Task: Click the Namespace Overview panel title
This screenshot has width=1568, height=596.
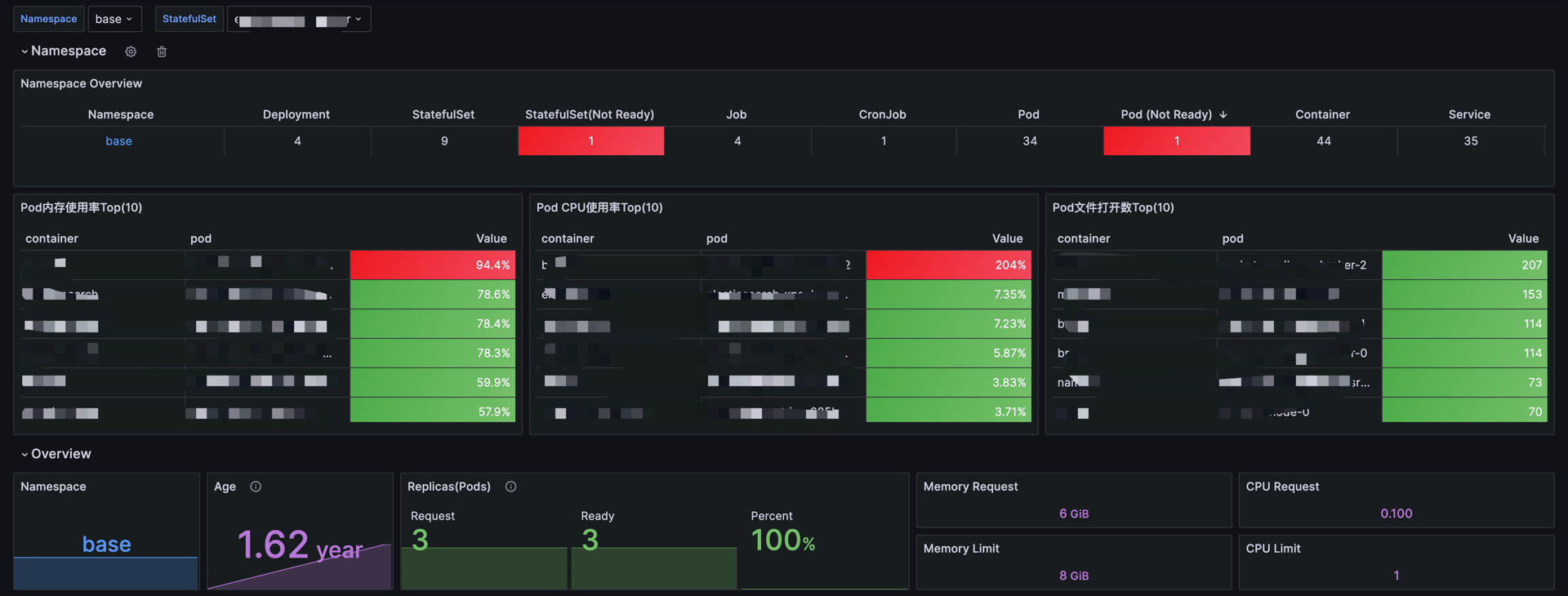Action: coord(81,83)
